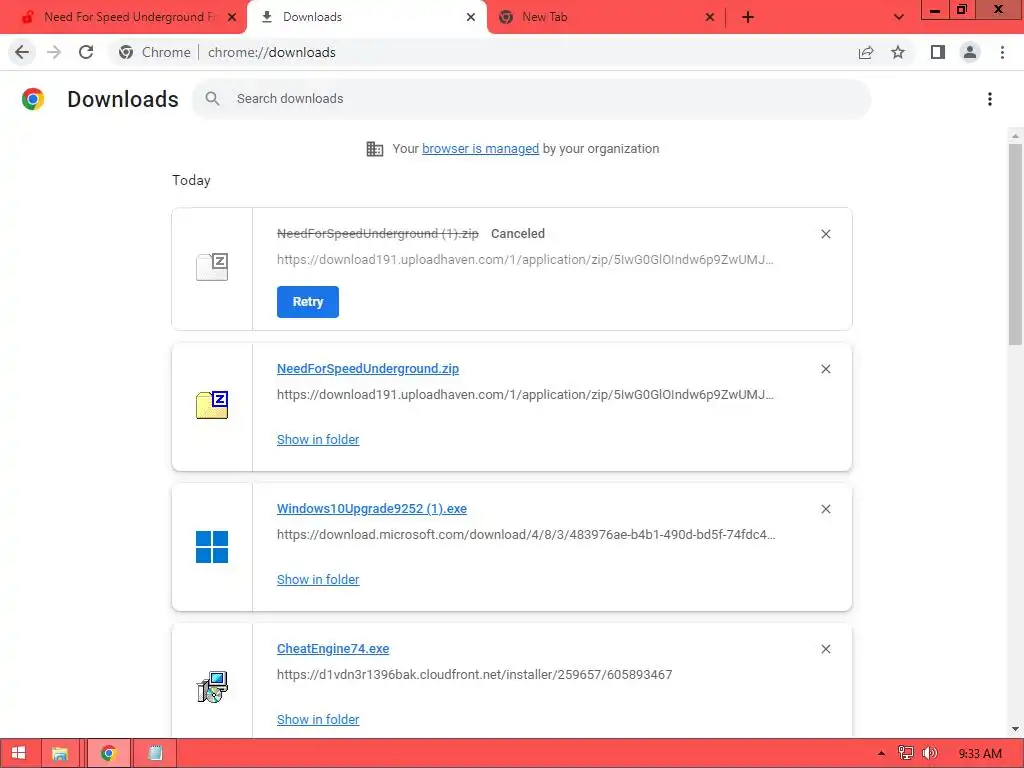Open the tab search dropdown chevron

(899, 17)
